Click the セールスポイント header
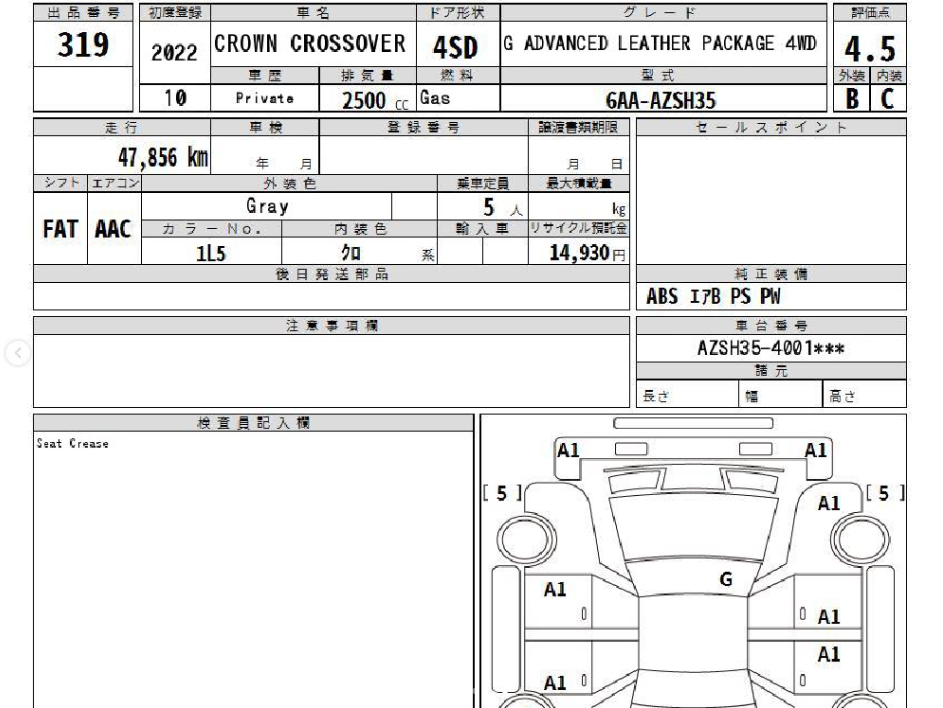The image size is (943, 708). click(x=771, y=127)
